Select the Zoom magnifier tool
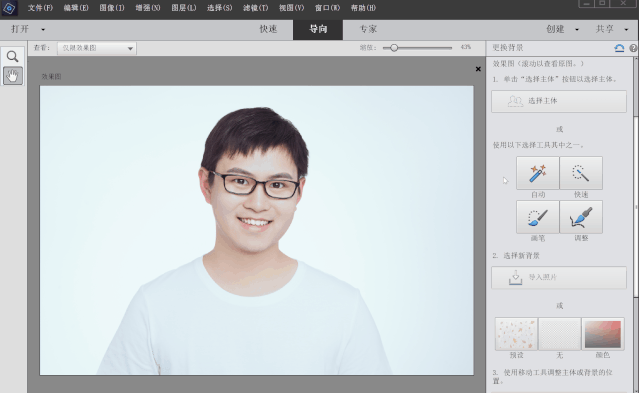The image size is (639, 393). click(x=13, y=56)
